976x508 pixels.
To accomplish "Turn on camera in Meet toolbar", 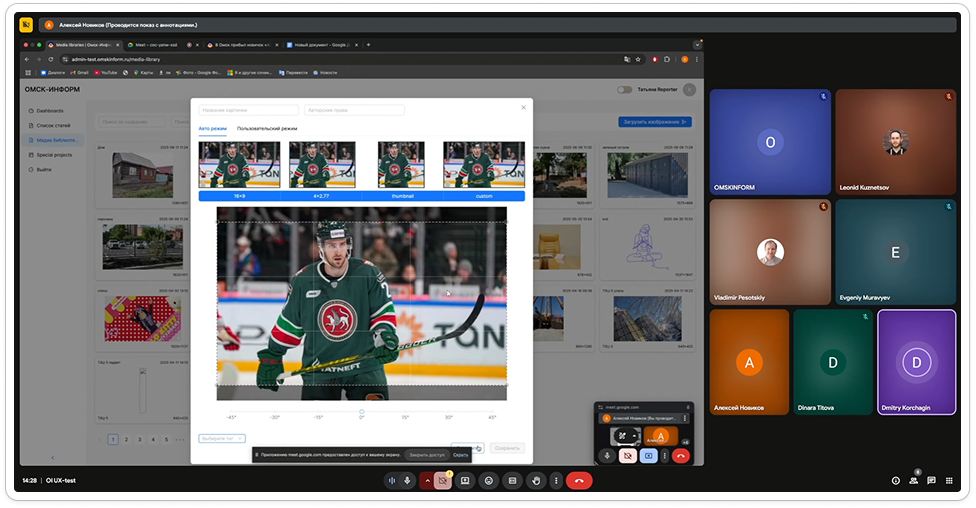I will click(x=442, y=481).
